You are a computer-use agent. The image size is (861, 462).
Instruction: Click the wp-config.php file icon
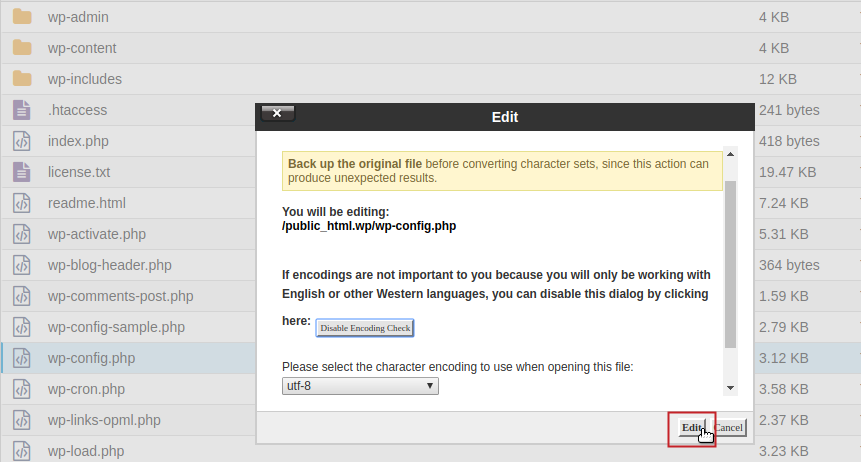click(23, 358)
